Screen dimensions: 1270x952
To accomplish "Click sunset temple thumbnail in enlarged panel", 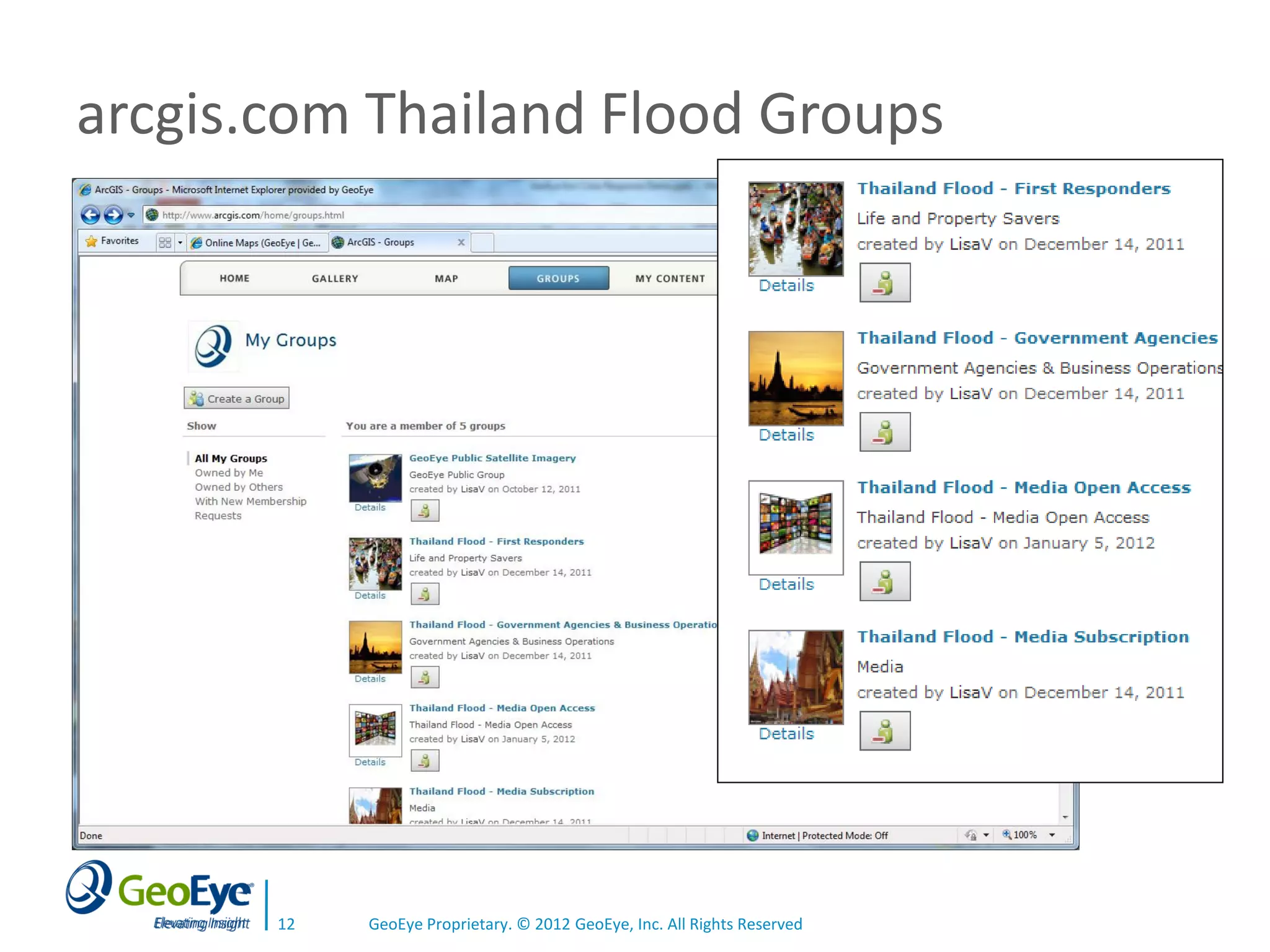I will [796, 378].
